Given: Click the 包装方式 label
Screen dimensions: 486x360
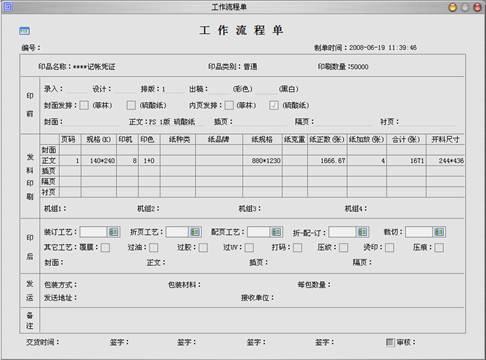Looking at the screenshot, I should 60,285.
